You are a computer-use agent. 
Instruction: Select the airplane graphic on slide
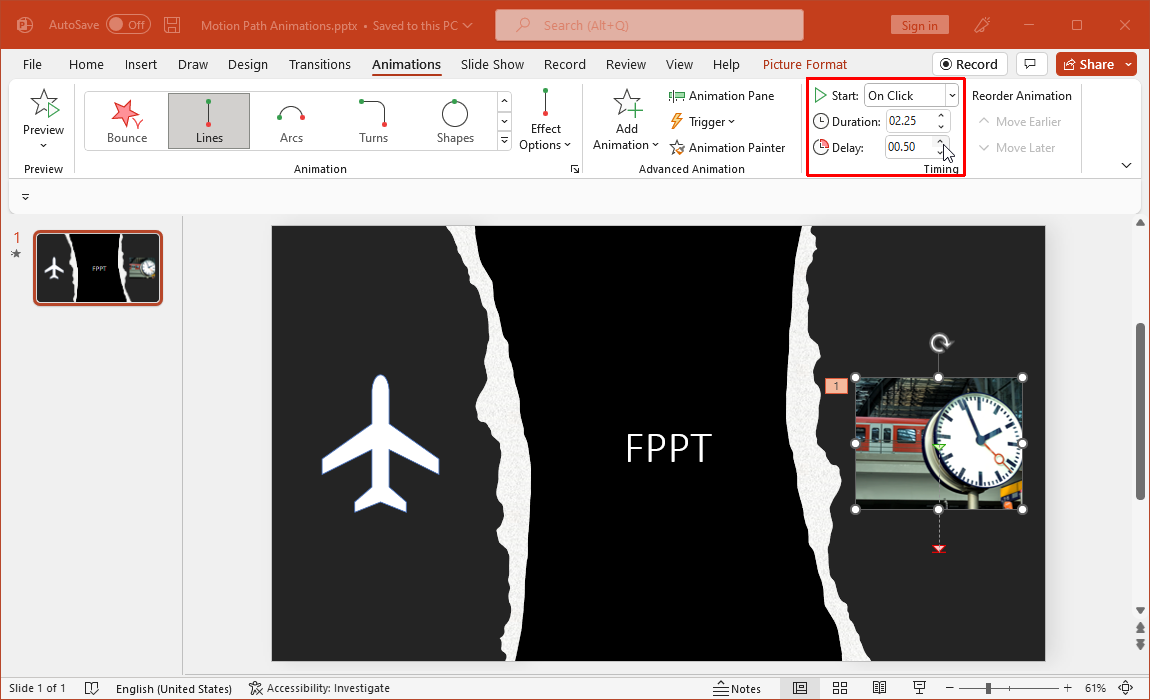(380, 444)
